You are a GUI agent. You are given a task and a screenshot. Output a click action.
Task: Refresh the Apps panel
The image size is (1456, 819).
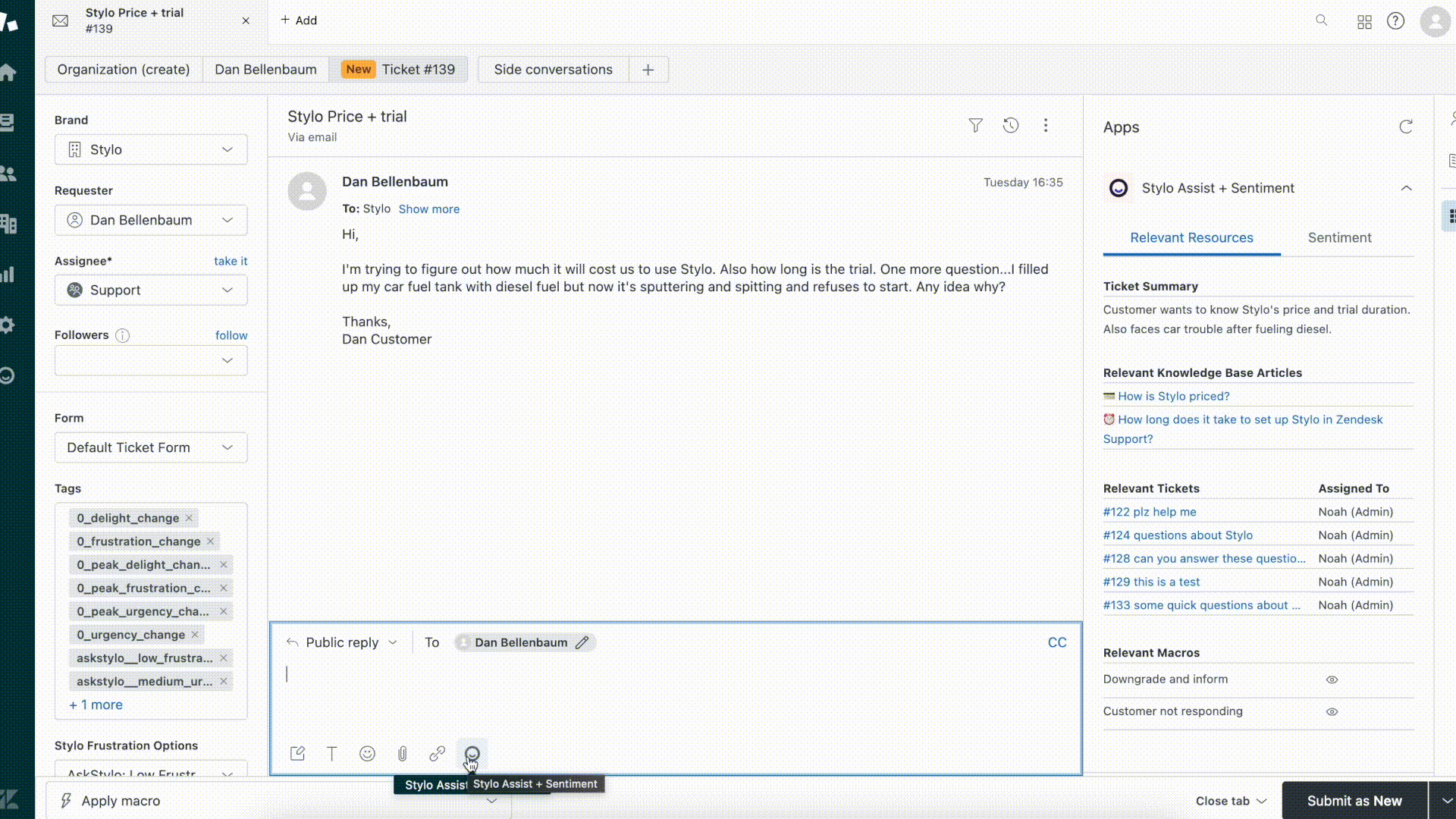pos(1406,127)
